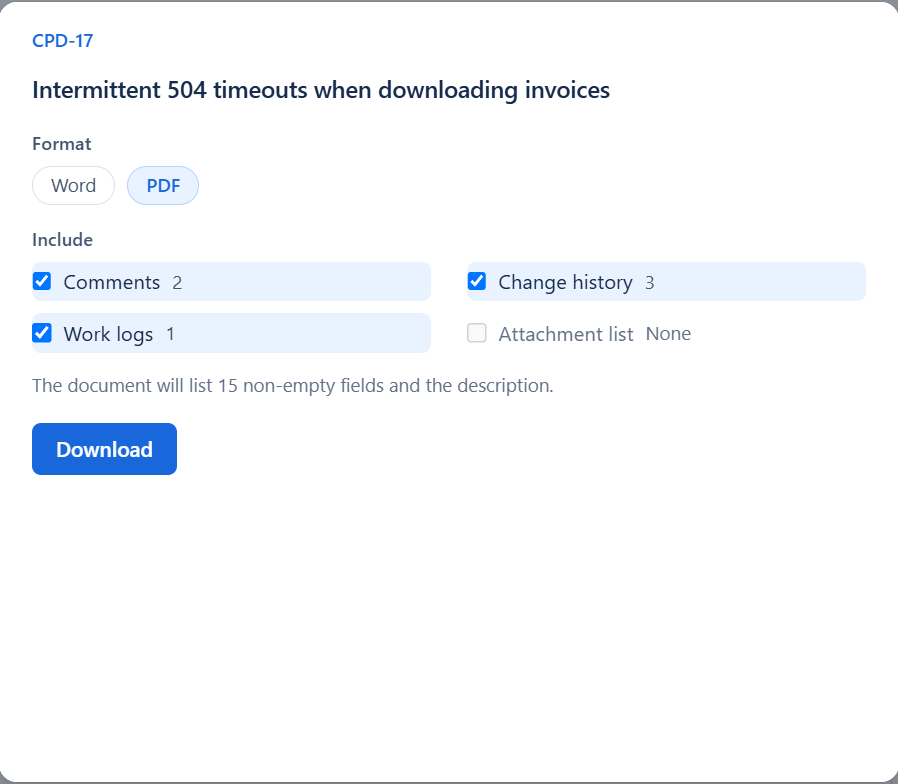Click the 'None' attachment count text
The height and width of the screenshot is (784, 898).
pos(668,333)
